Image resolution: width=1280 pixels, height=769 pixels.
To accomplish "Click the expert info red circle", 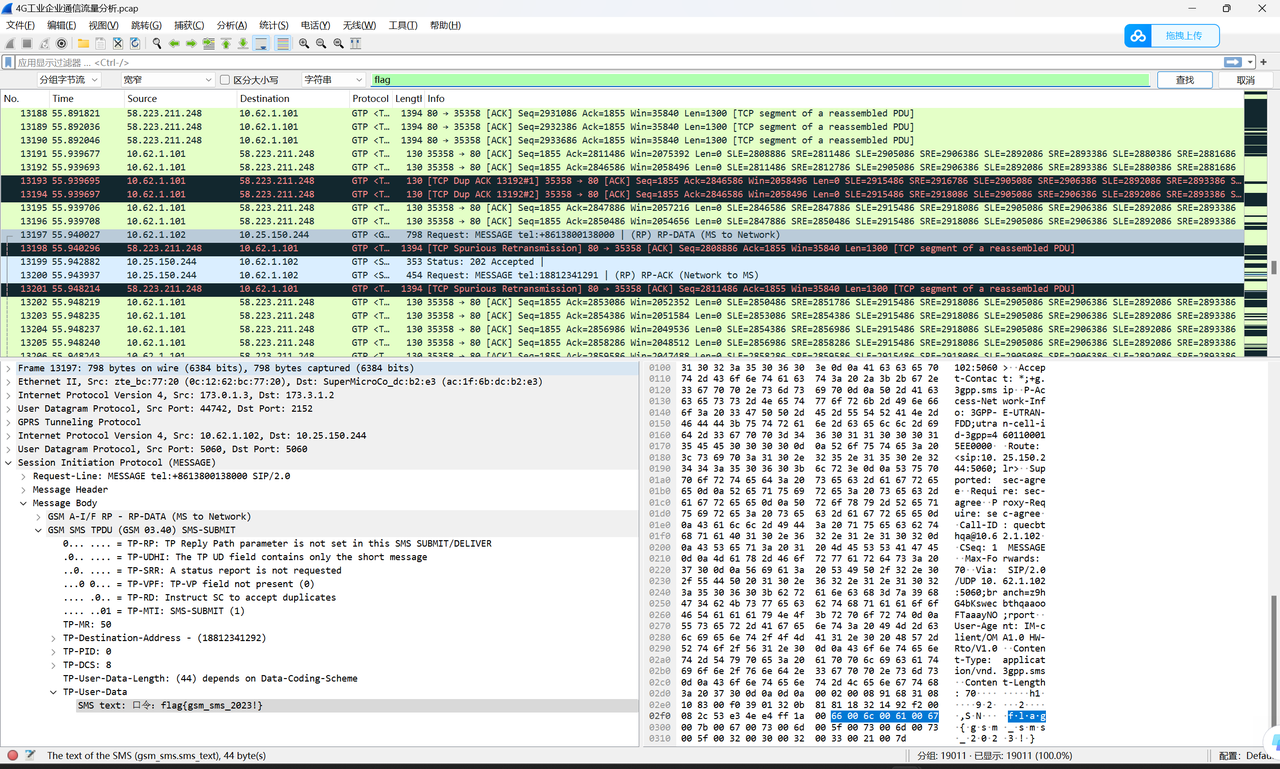I will (12, 755).
